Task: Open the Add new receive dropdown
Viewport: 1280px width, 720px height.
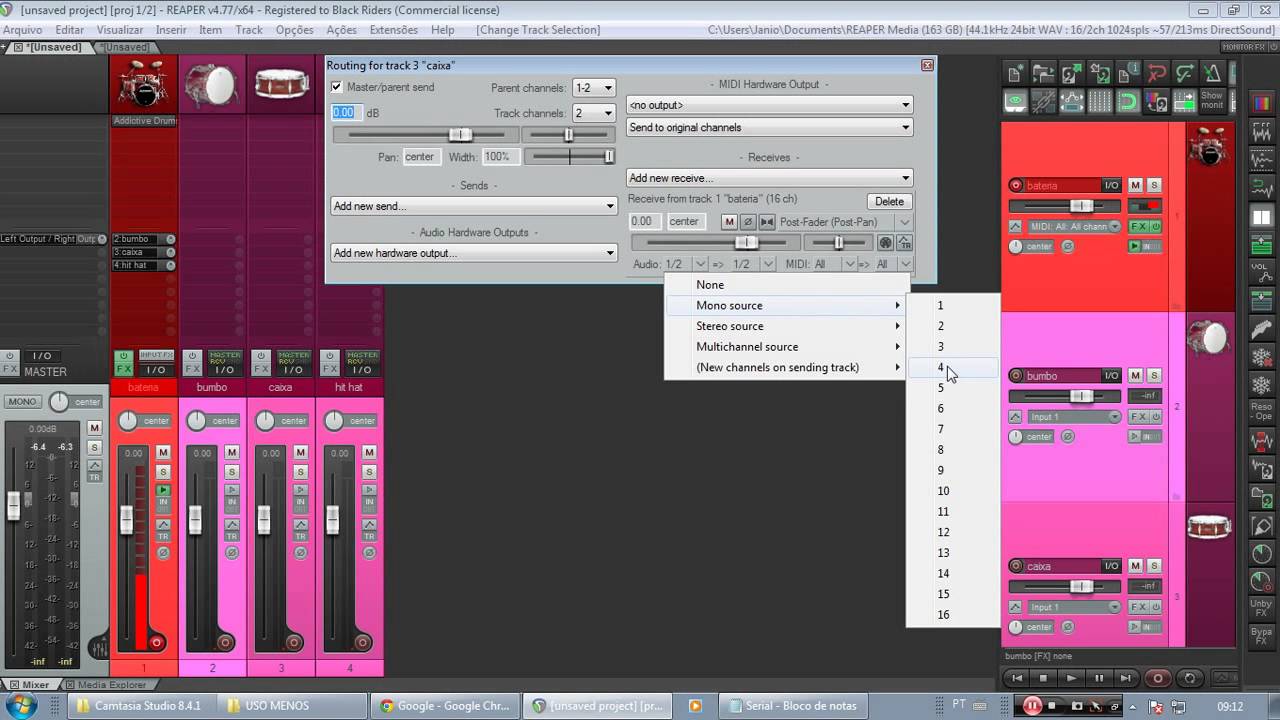Action: click(769, 178)
